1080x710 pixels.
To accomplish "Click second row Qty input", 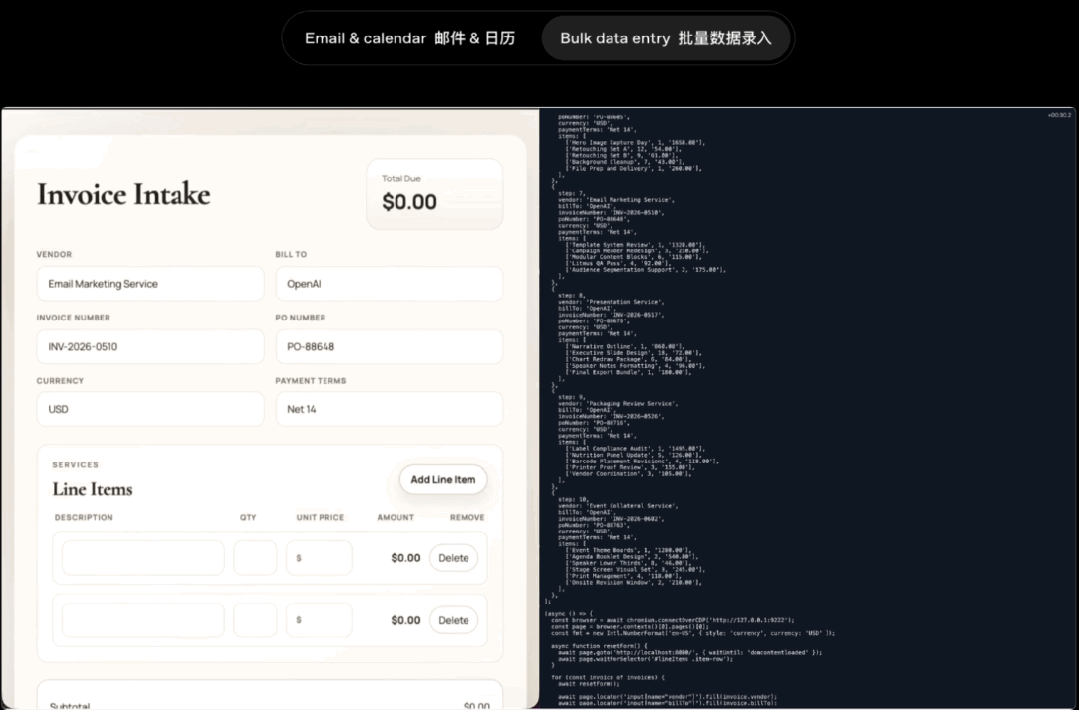I will pyautogui.click(x=256, y=620).
